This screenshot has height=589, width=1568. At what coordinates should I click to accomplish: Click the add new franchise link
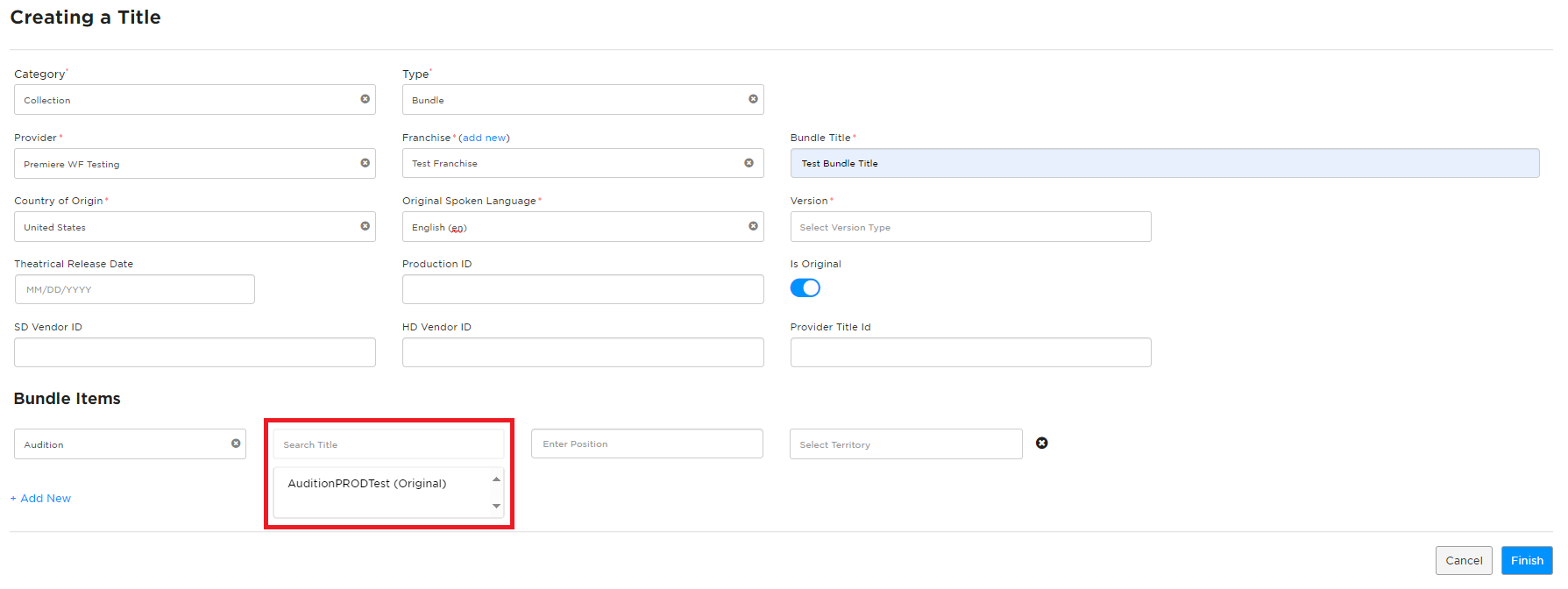click(484, 138)
